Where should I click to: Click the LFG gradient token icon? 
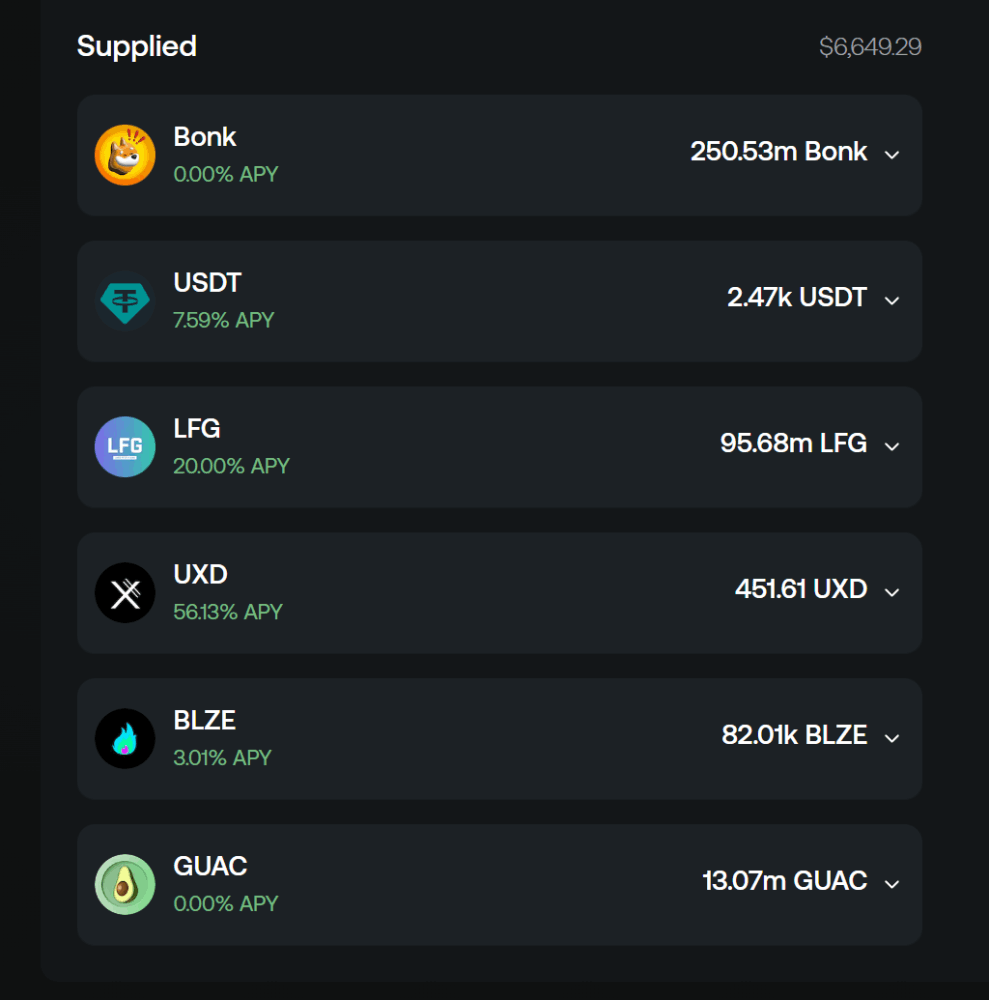pyautogui.click(x=125, y=447)
